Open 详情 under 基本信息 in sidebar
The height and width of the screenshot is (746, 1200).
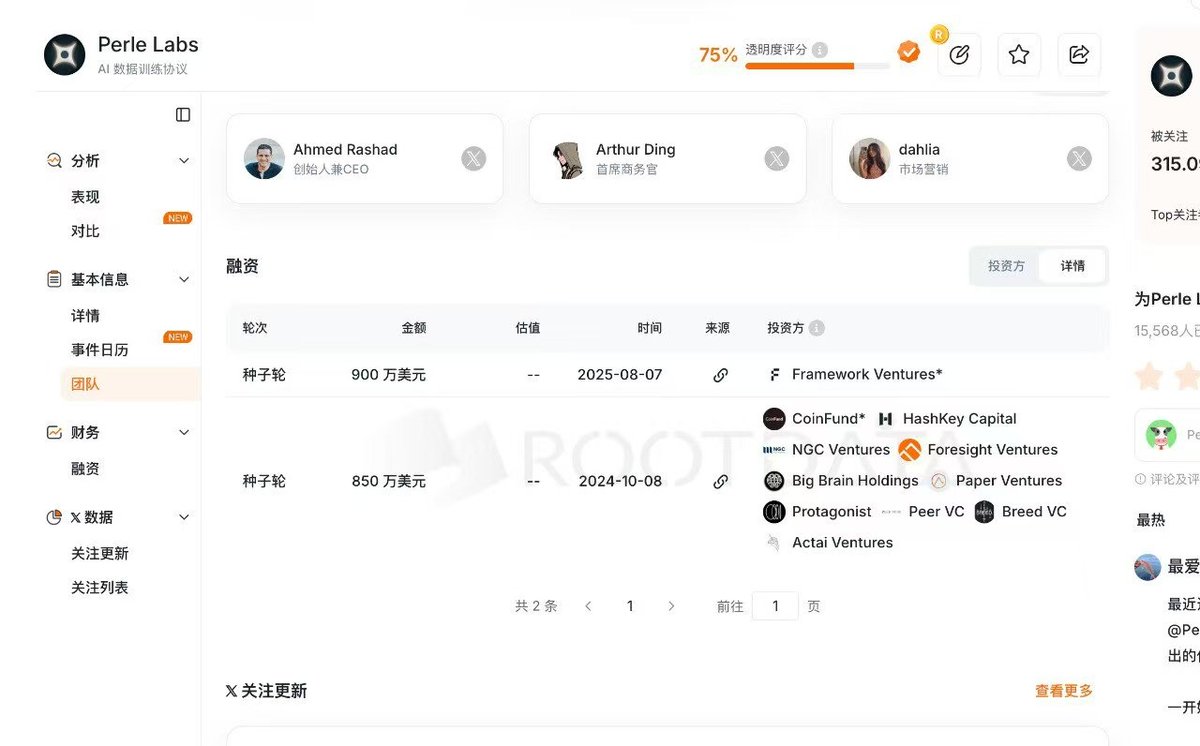click(x=85, y=316)
